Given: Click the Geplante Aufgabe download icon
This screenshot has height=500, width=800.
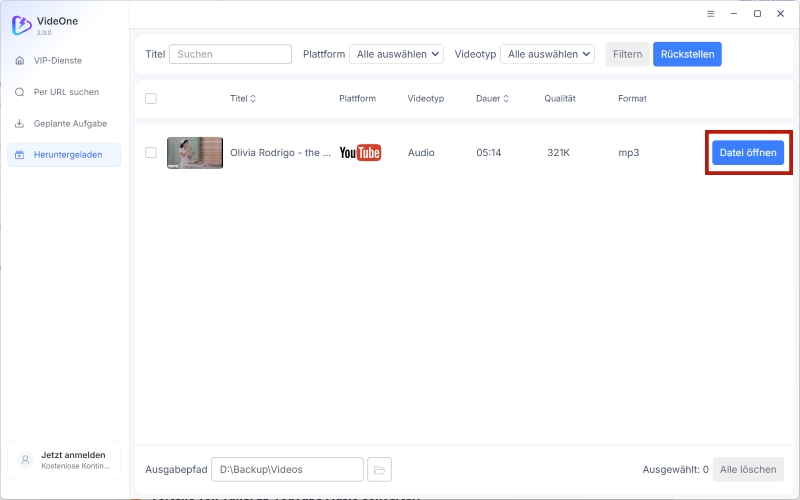Looking at the screenshot, I should point(19,123).
